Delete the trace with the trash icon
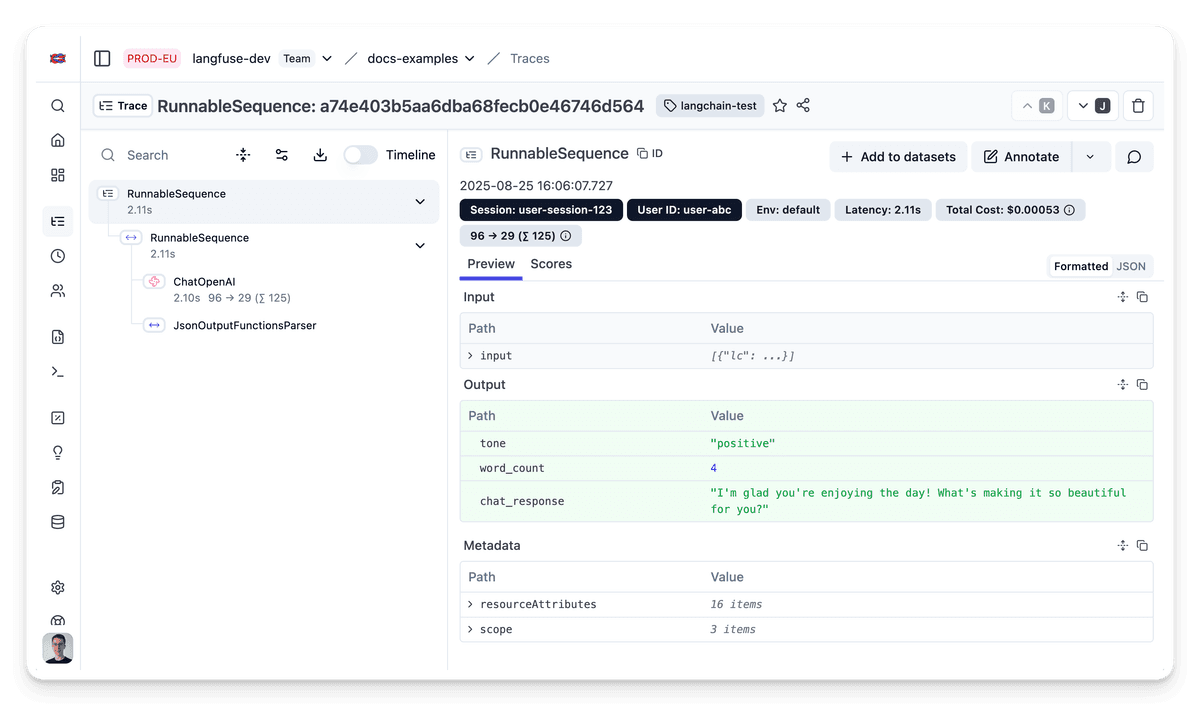The width and height of the screenshot is (1200, 706). click(1138, 105)
